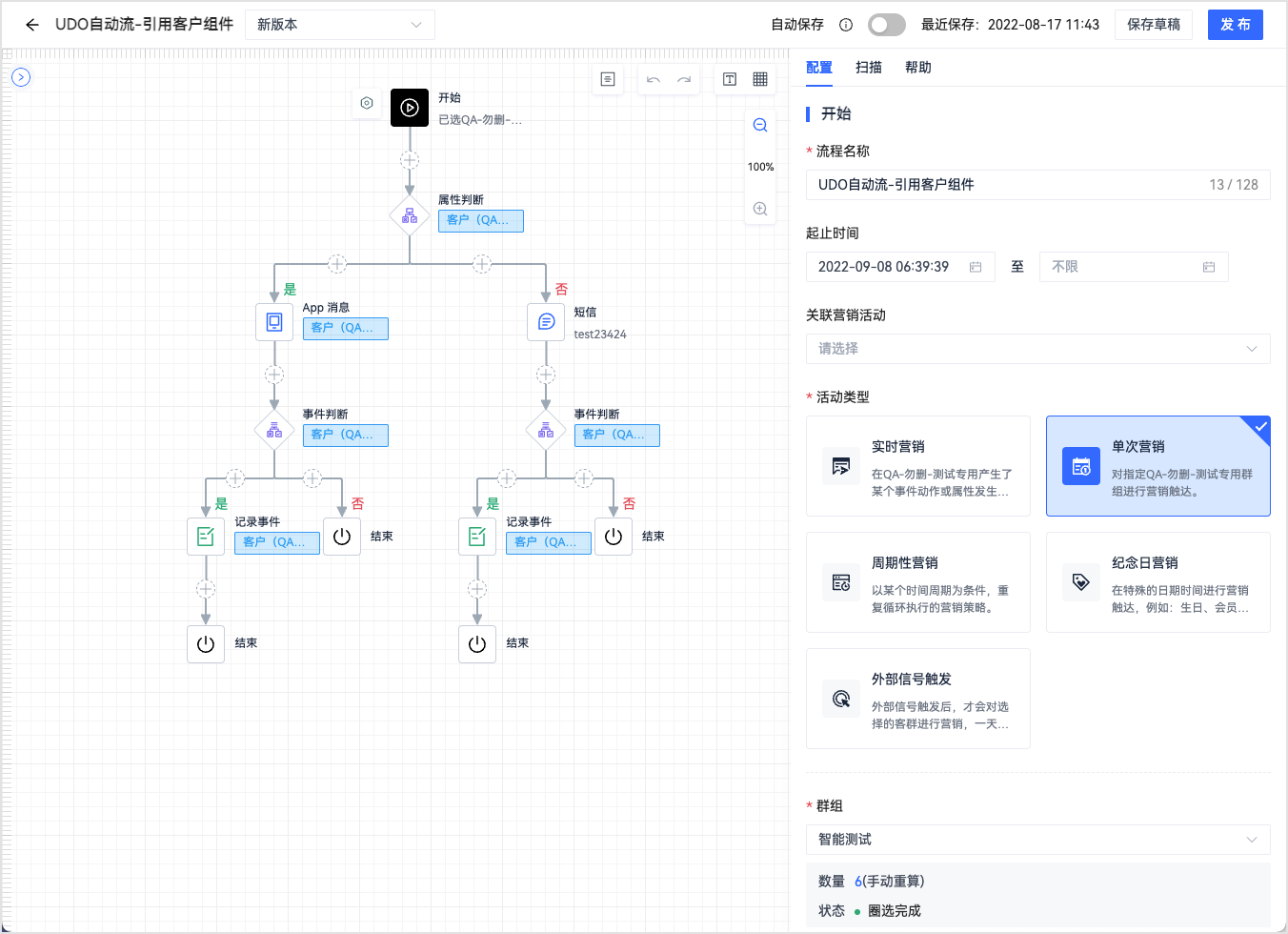The image size is (1288, 934).
Task: Select the left 事件判断 diamond node
Action: (274, 431)
